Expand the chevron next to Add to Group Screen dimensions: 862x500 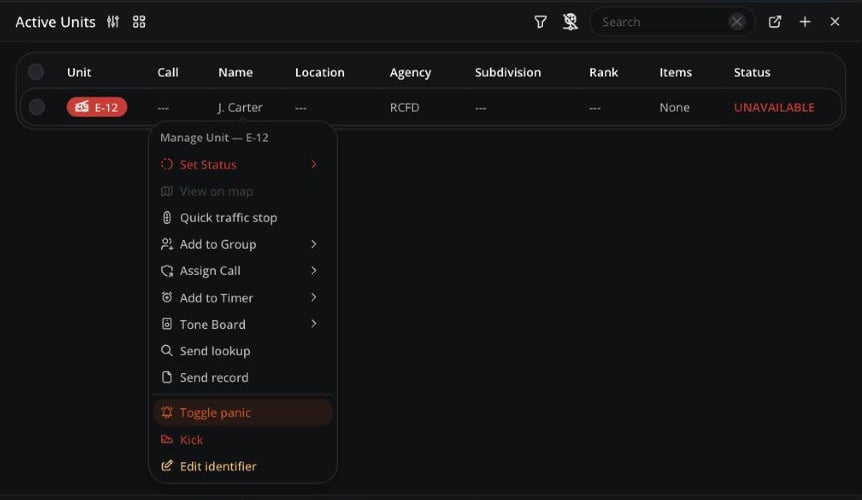coord(314,244)
